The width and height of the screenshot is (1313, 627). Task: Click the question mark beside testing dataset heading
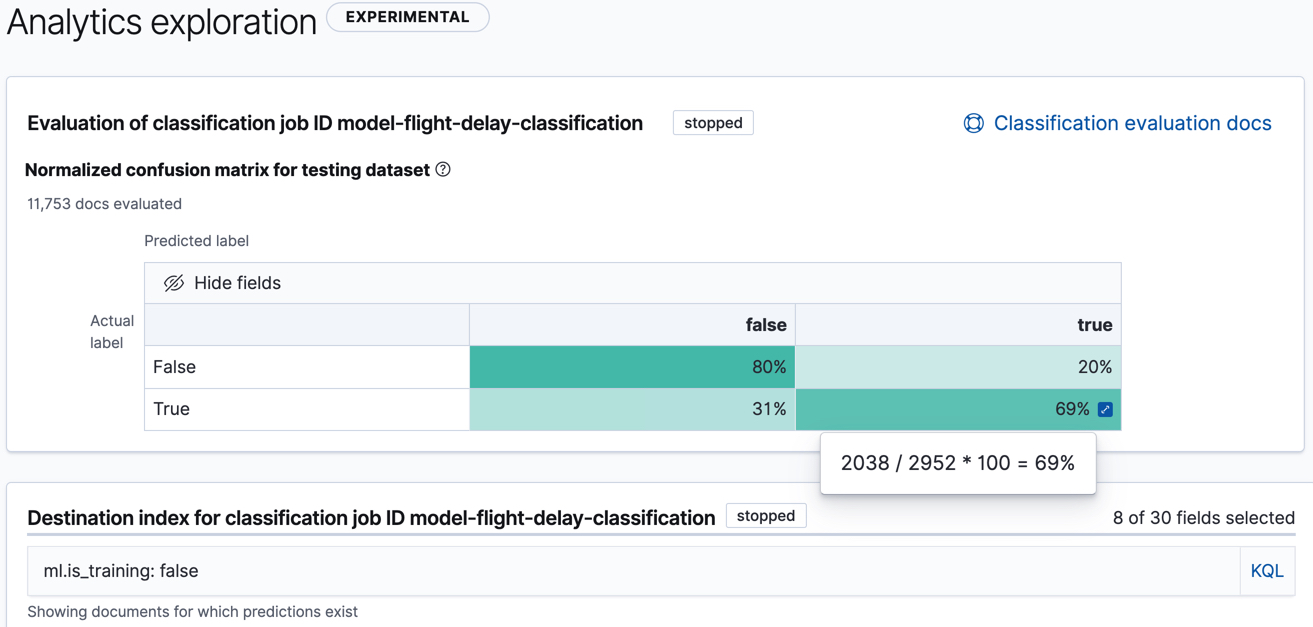tap(442, 170)
